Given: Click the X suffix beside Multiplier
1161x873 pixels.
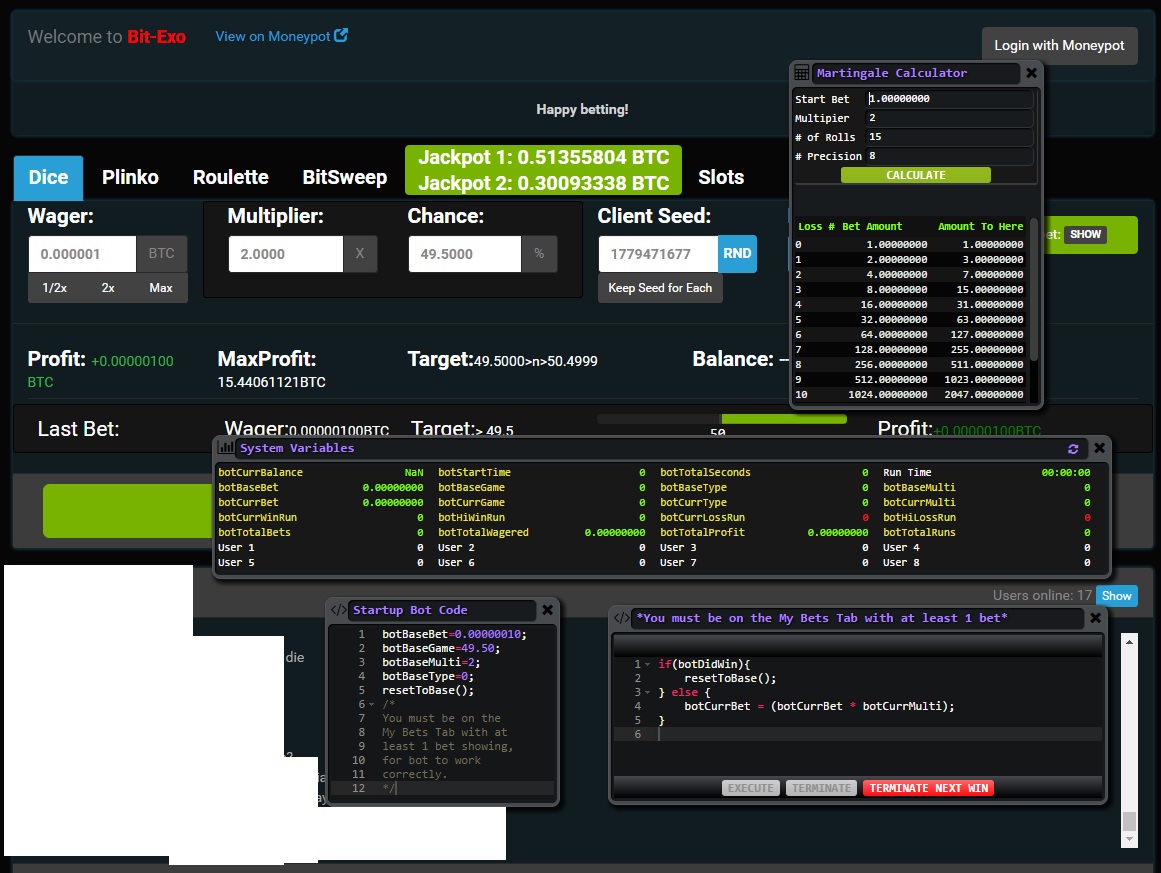Looking at the screenshot, I should [x=360, y=254].
